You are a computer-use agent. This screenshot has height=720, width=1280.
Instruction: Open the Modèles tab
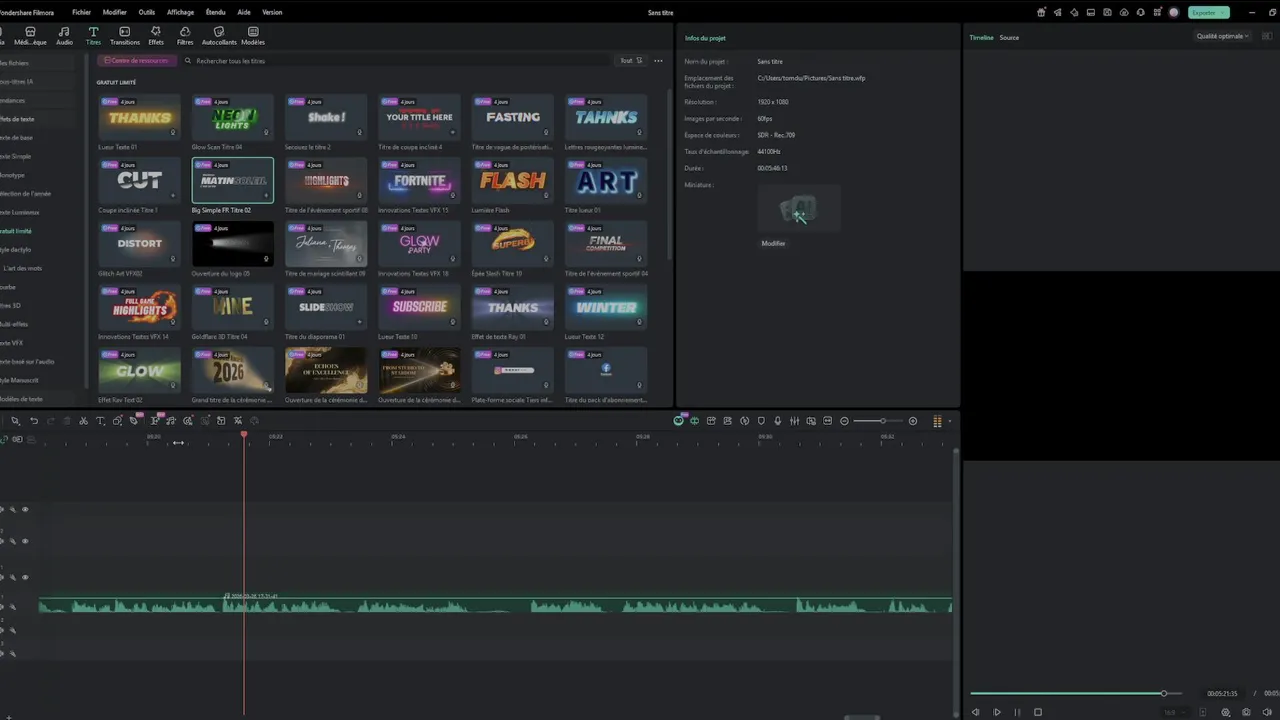tap(253, 36)
